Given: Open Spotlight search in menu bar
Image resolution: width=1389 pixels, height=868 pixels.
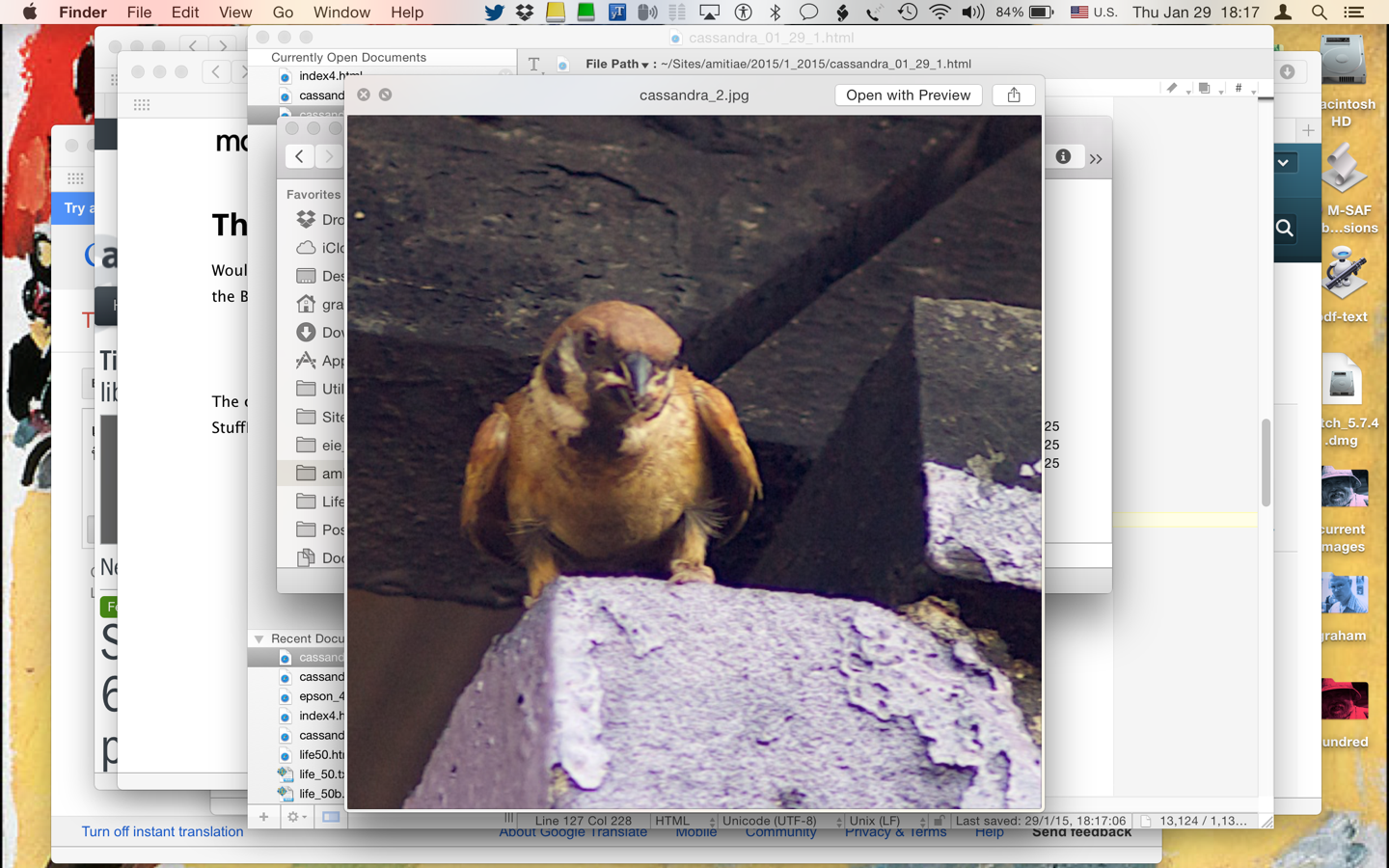Looking at the screenshot, I should (x=1319, y=13).
